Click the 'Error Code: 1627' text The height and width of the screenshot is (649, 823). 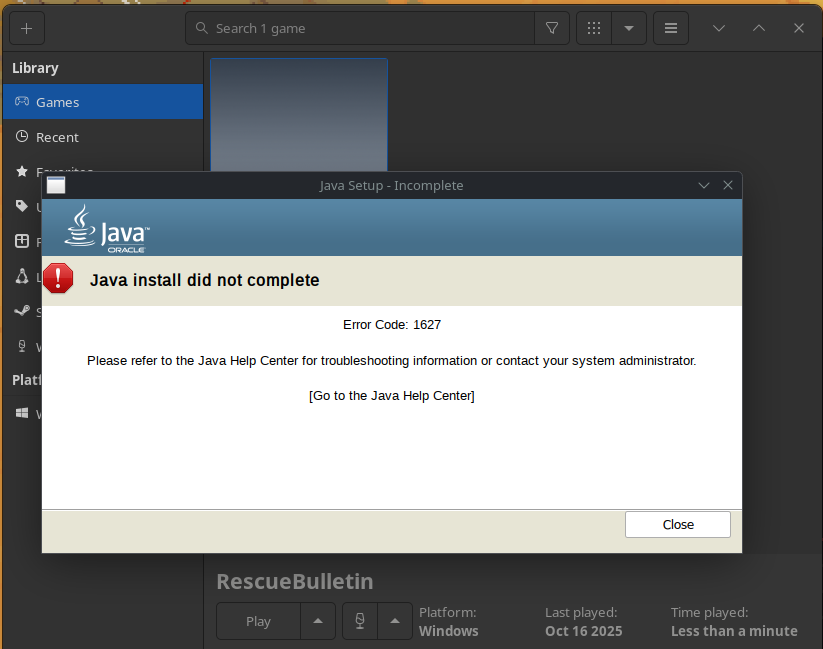tap(392, 325)
